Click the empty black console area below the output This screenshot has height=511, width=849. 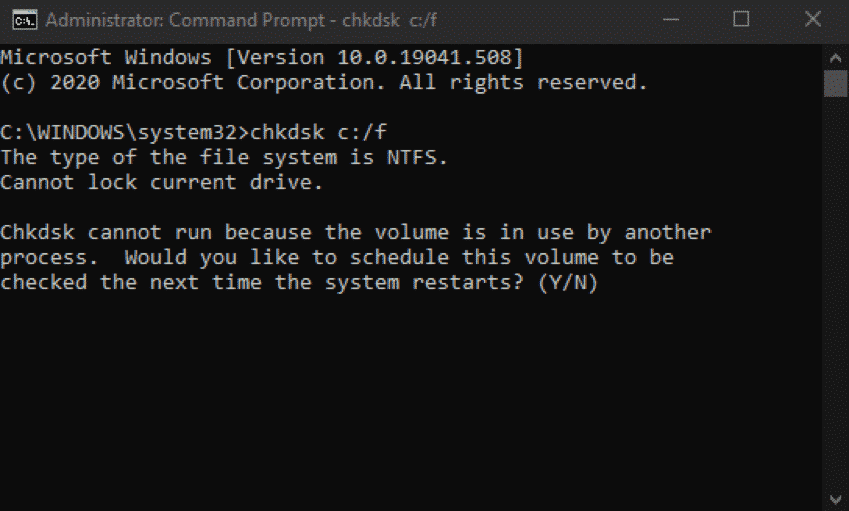pos(400,400)
